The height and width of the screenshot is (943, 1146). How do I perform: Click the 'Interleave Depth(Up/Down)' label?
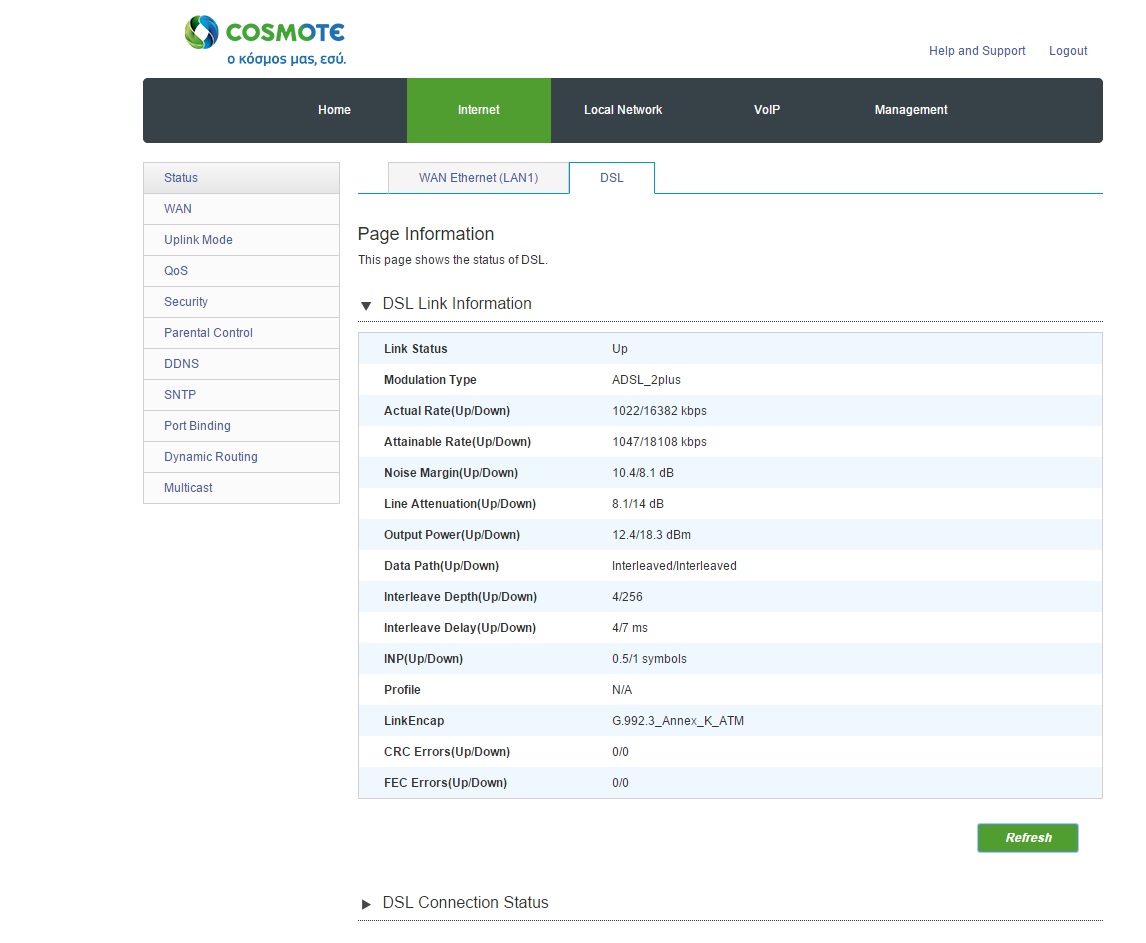tap(460, 597)
